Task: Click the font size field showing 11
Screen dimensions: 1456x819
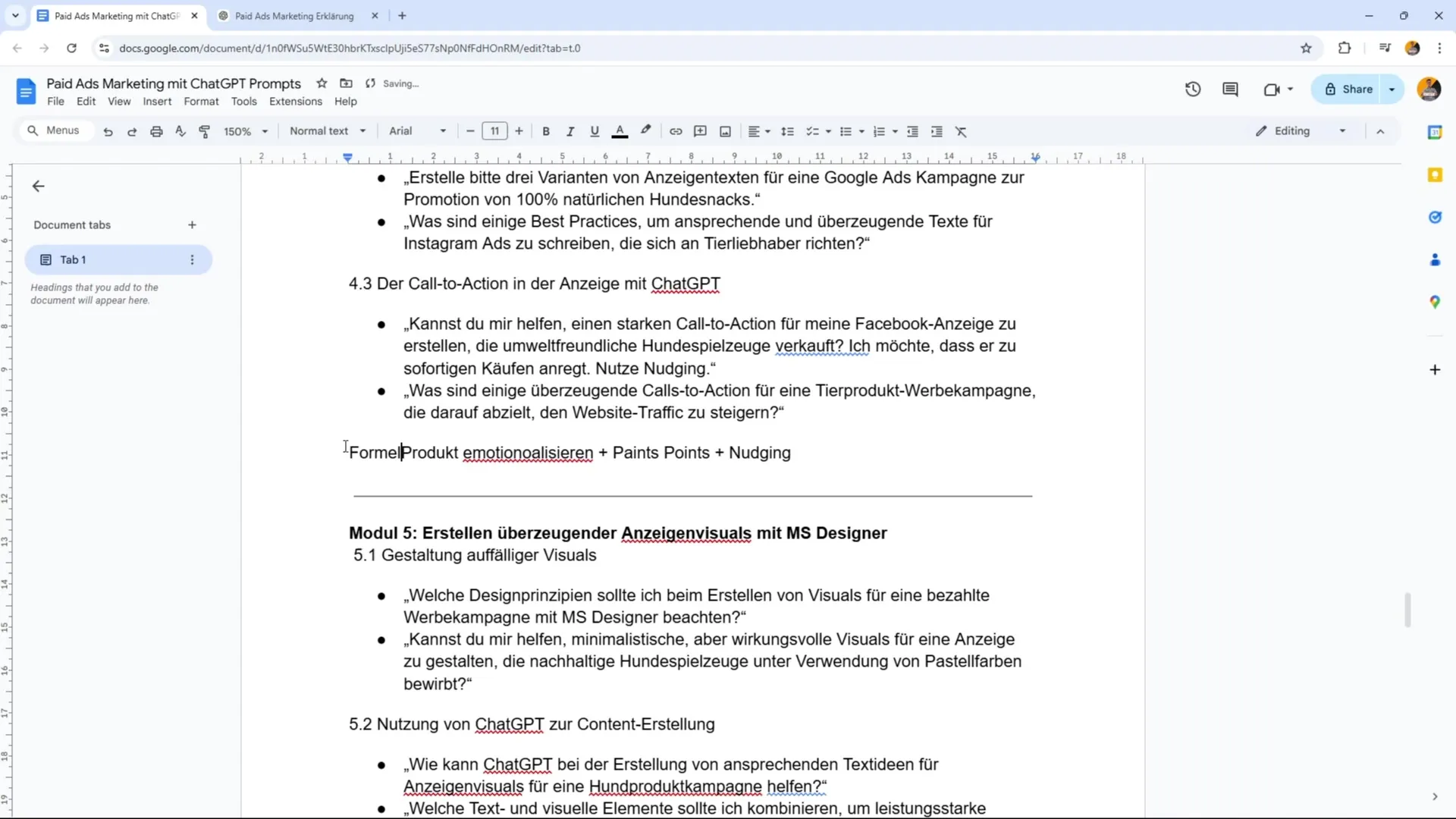Action: 494,131
